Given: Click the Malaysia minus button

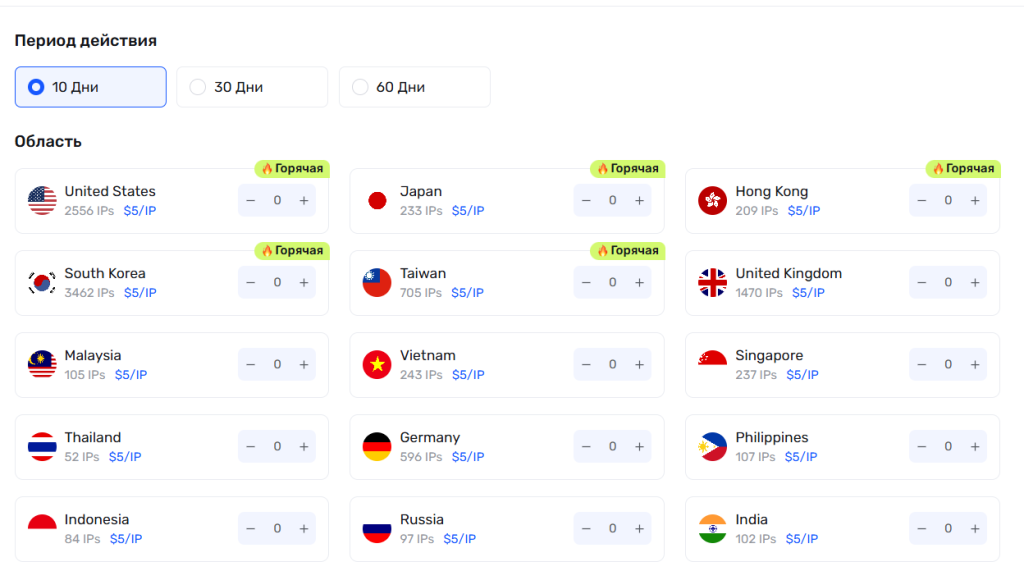Looking at the screenshot, I should click(251, 365).
